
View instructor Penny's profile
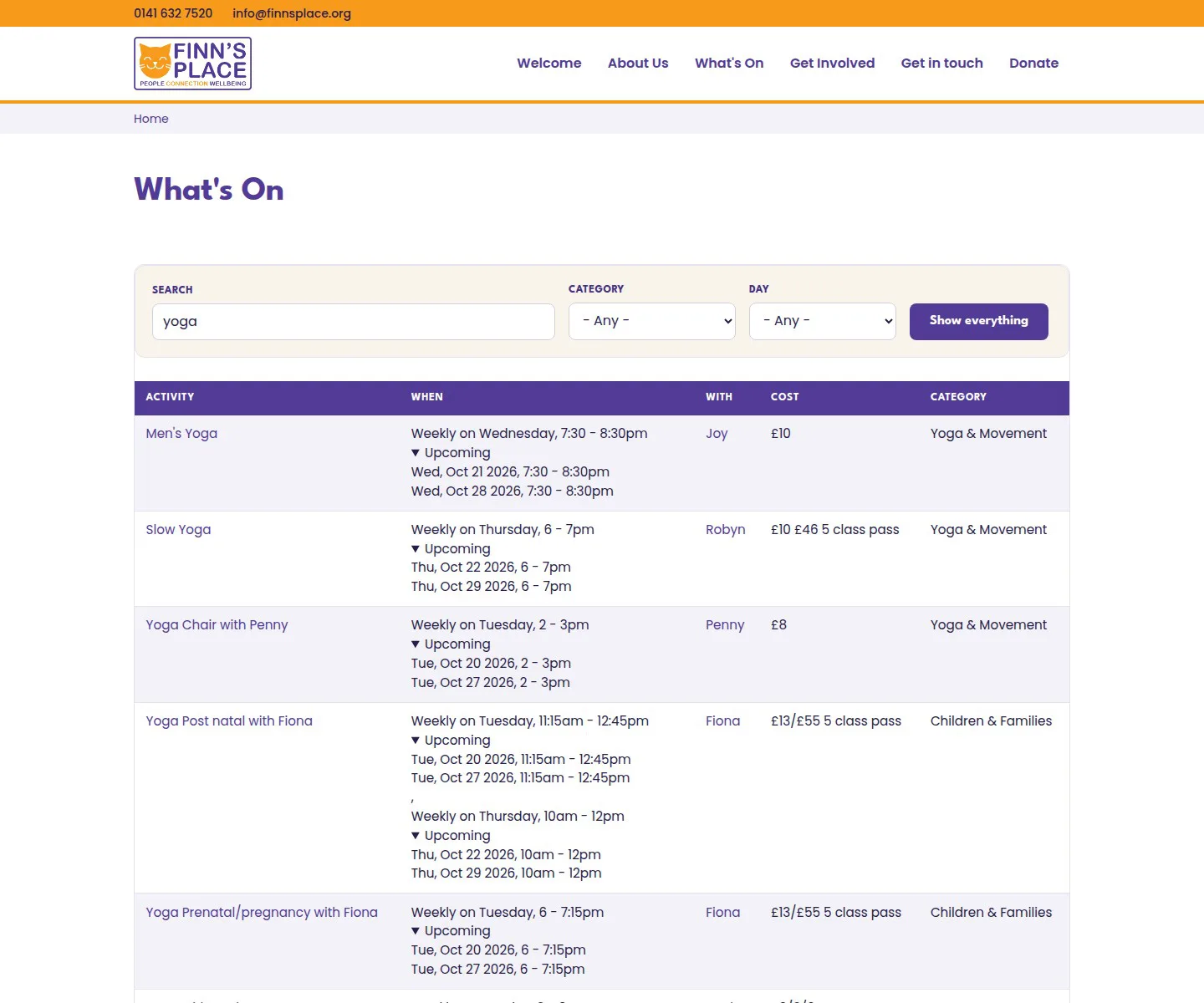725,625
